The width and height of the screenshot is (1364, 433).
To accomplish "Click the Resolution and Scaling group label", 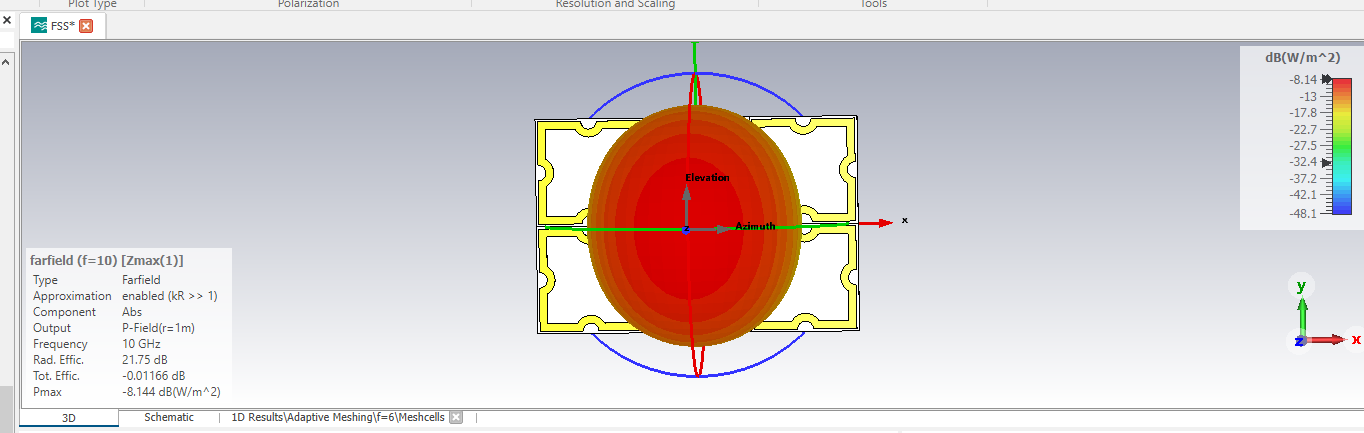I will tap(615, 4).
